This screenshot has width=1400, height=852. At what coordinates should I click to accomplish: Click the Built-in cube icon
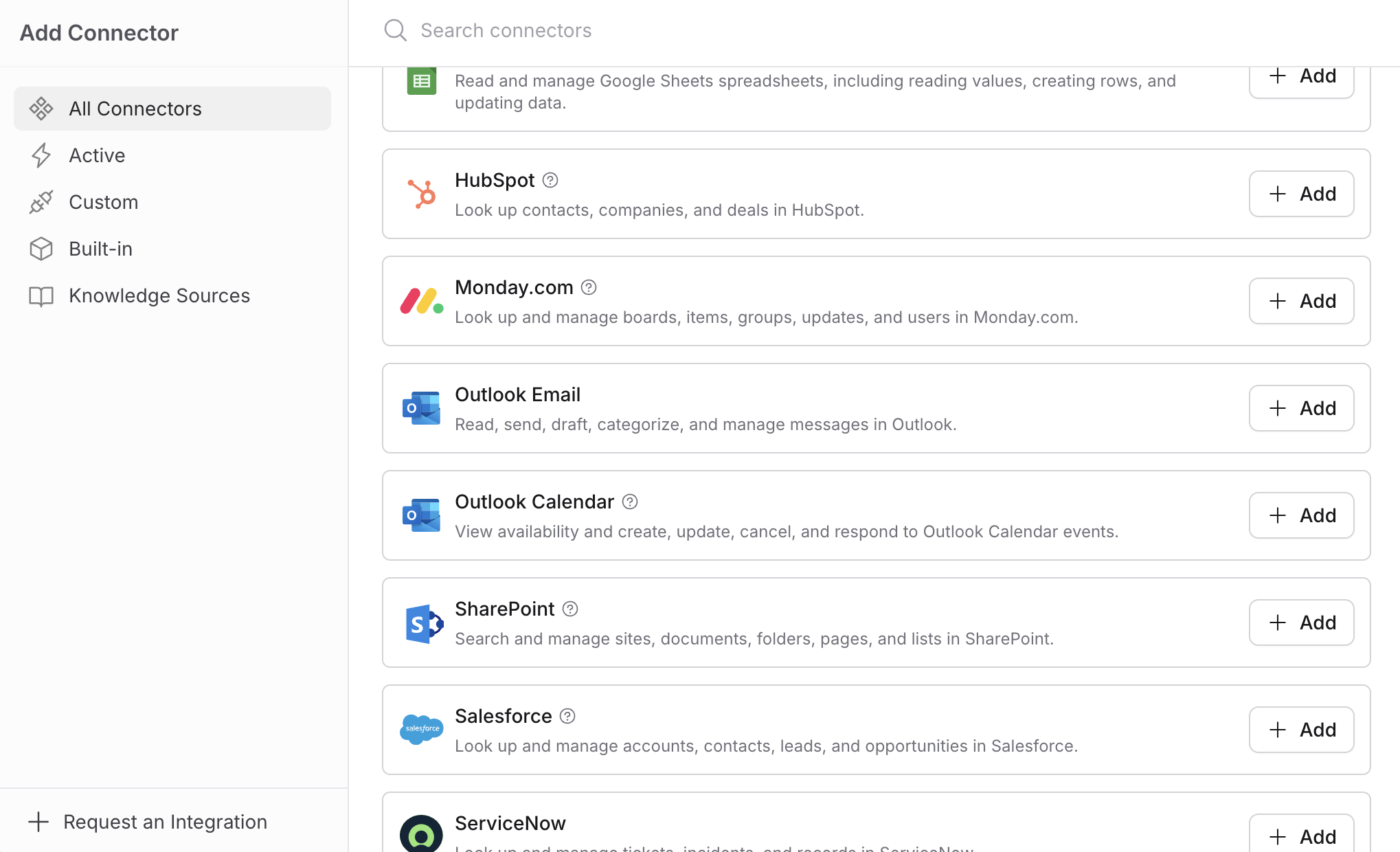41,249
